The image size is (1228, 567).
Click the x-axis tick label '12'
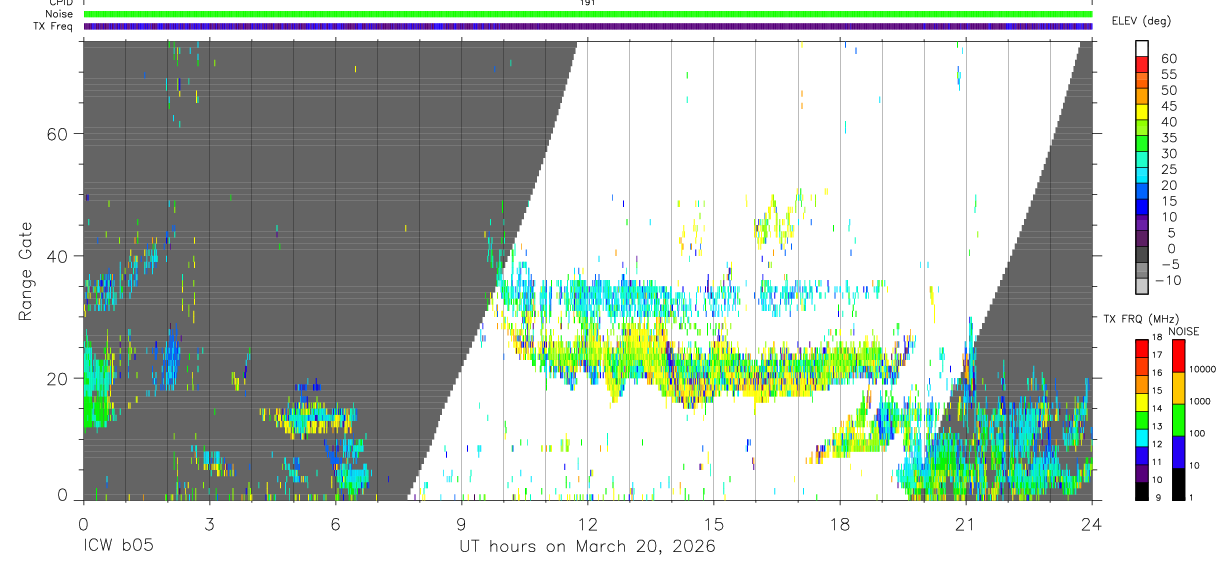coord(588,523)
